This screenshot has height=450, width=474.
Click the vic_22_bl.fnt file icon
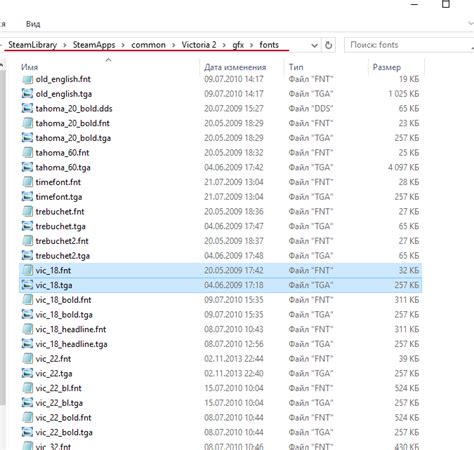pos(27,388)
